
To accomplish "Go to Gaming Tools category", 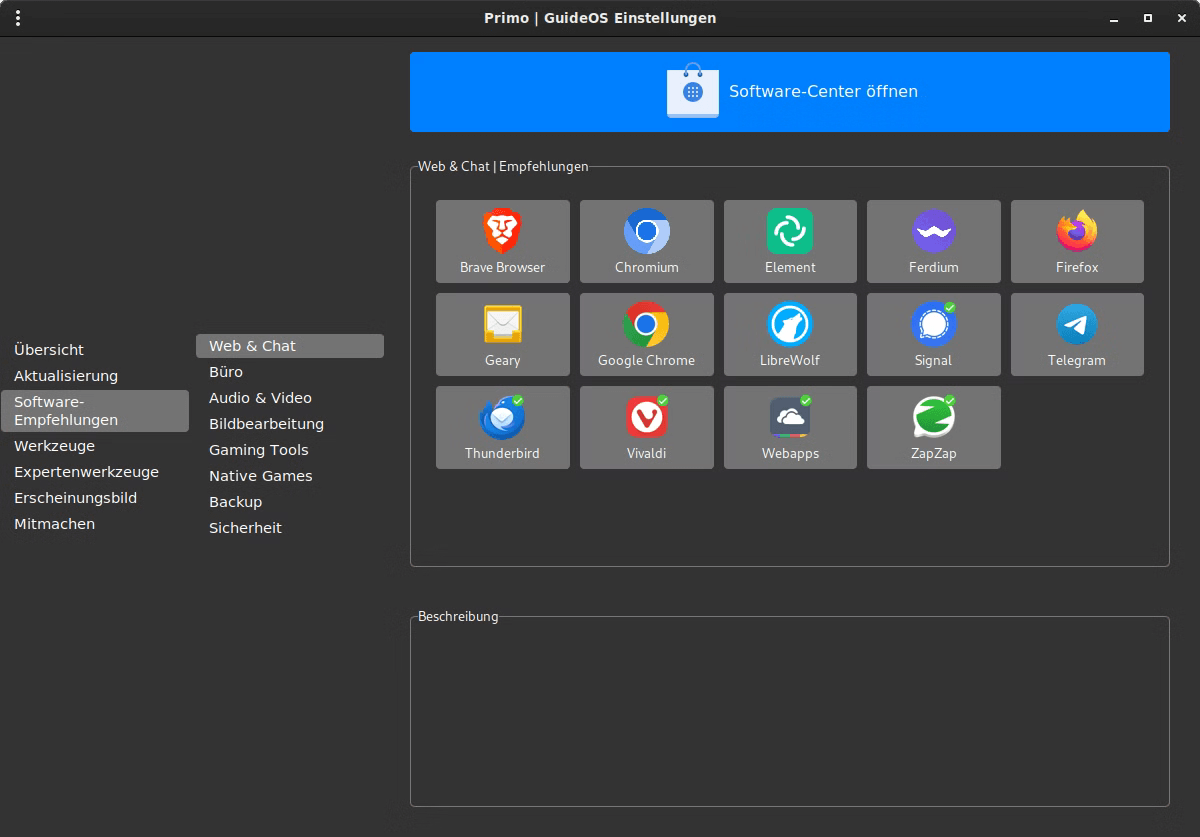I will pos(258,450).
